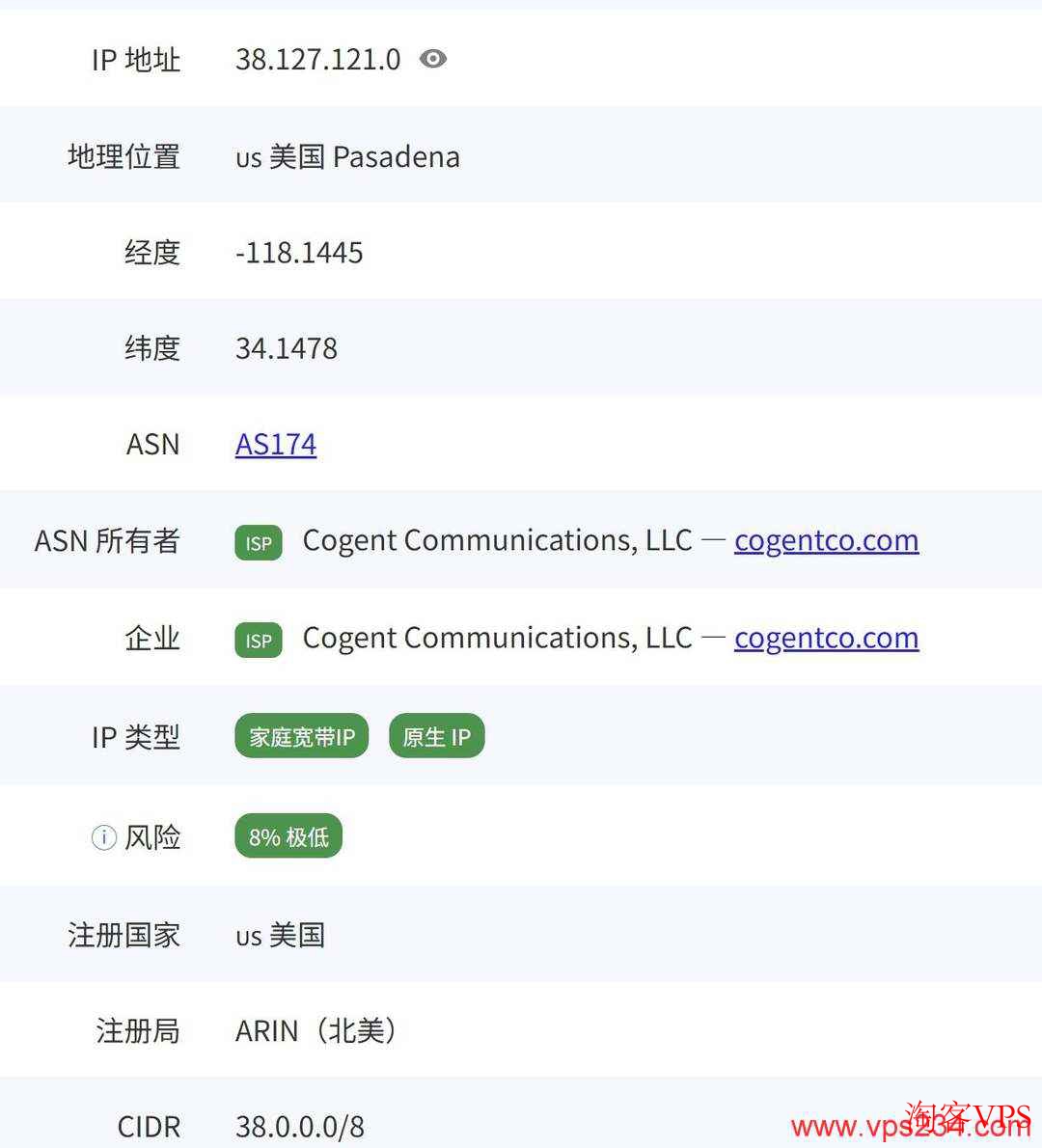Open cogentco.com link in 企业 row

click(826, 639)
